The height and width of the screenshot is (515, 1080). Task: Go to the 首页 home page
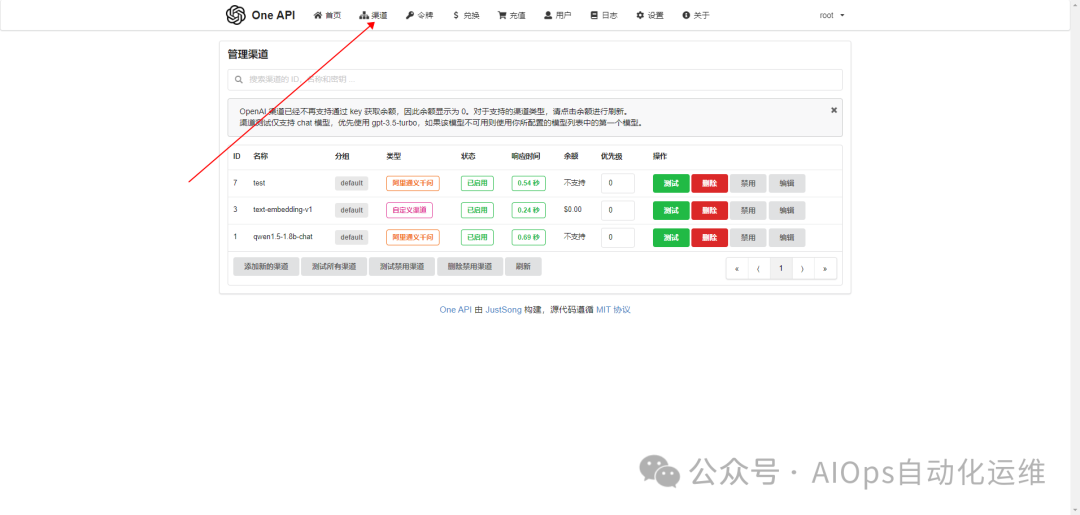[327, 15]
